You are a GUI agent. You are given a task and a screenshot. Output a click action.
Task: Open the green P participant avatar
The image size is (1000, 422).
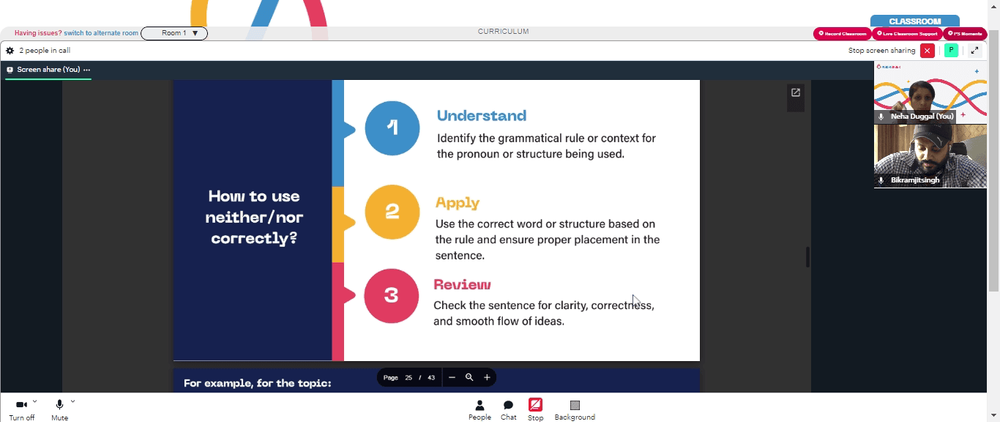[951, 50]
